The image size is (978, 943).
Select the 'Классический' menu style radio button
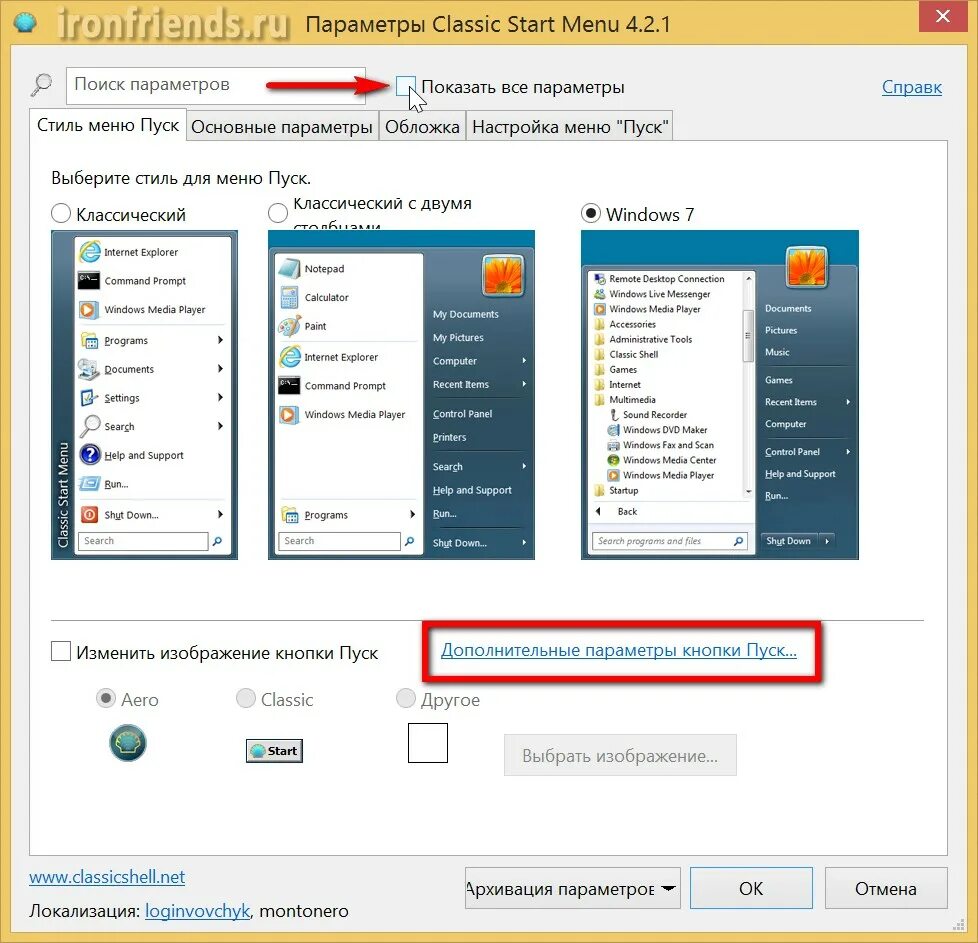61,213
